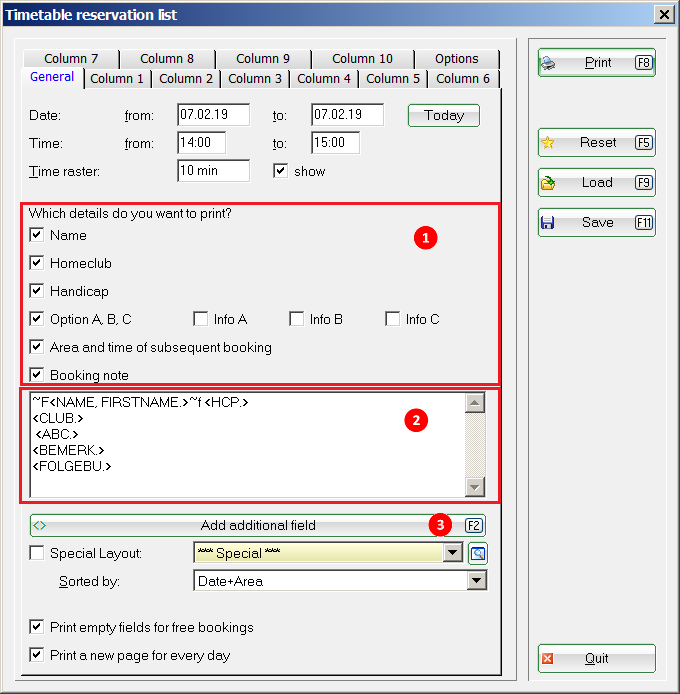Click the Add additional field button
The width and height of the screenshot is (680, 694).
tap(258, 525)
